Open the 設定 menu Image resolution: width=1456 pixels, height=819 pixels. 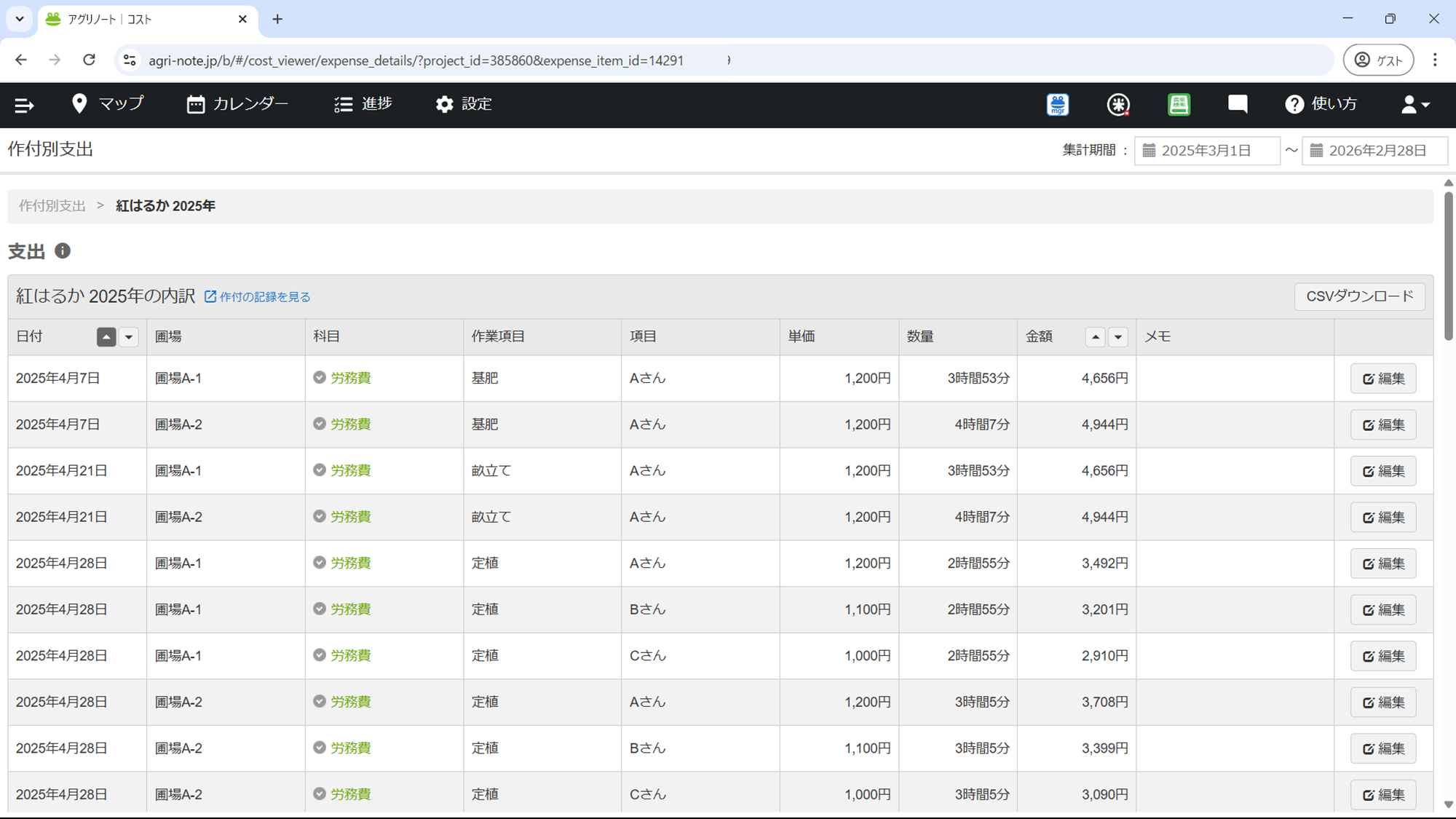point(464,104)
